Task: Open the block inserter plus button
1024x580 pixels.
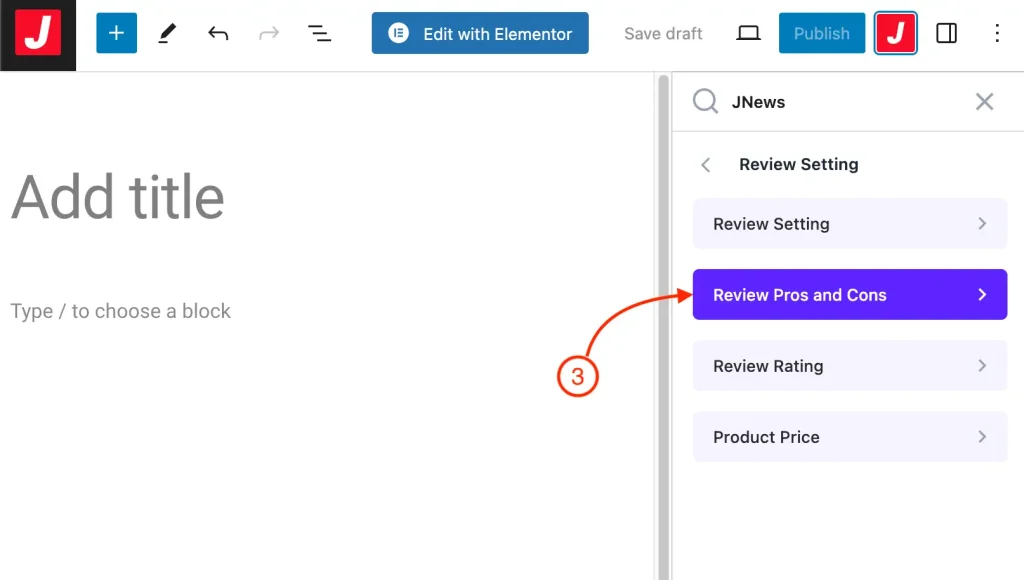Action: [116, 34]
